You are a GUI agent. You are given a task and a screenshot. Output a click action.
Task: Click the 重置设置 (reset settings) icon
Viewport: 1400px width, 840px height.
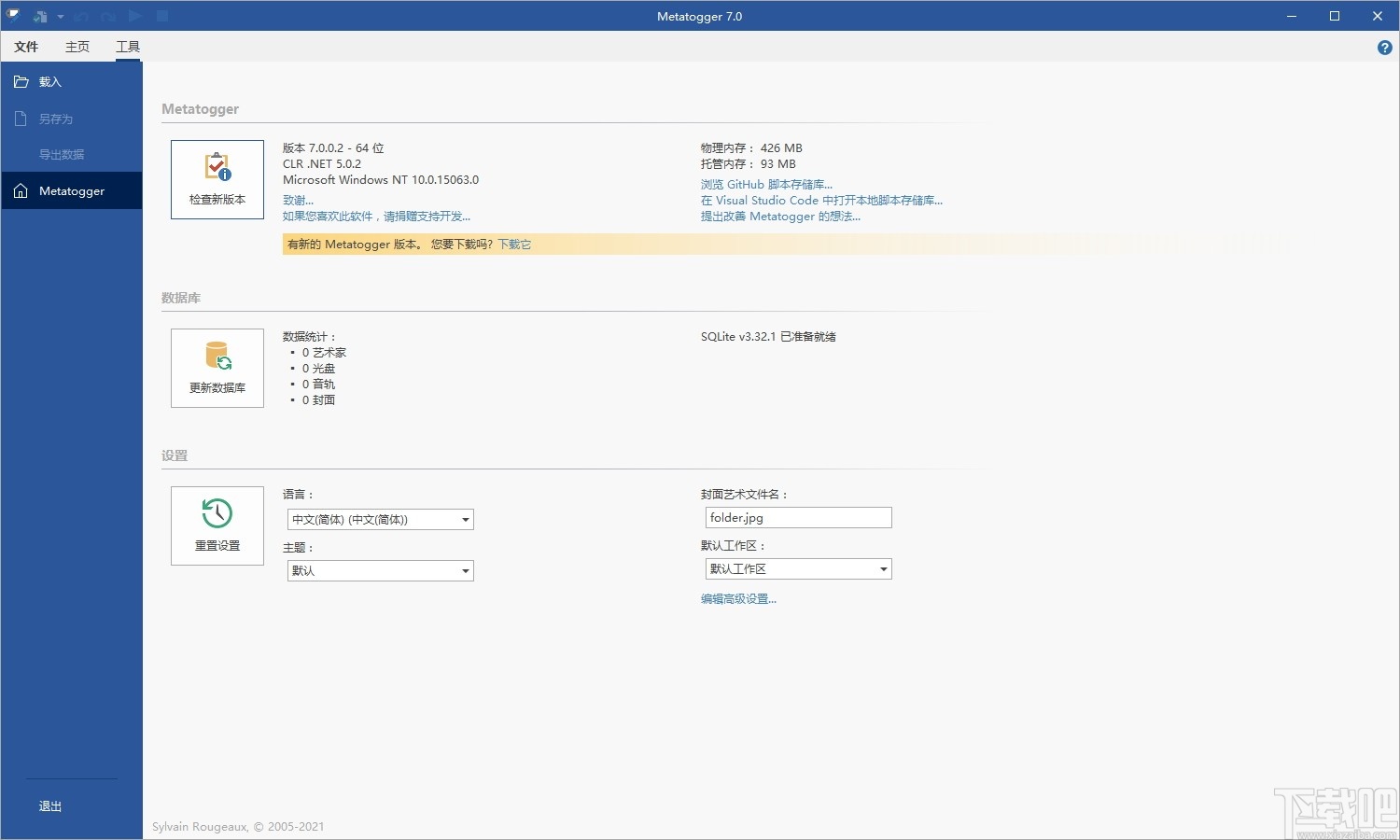[217, 525]
